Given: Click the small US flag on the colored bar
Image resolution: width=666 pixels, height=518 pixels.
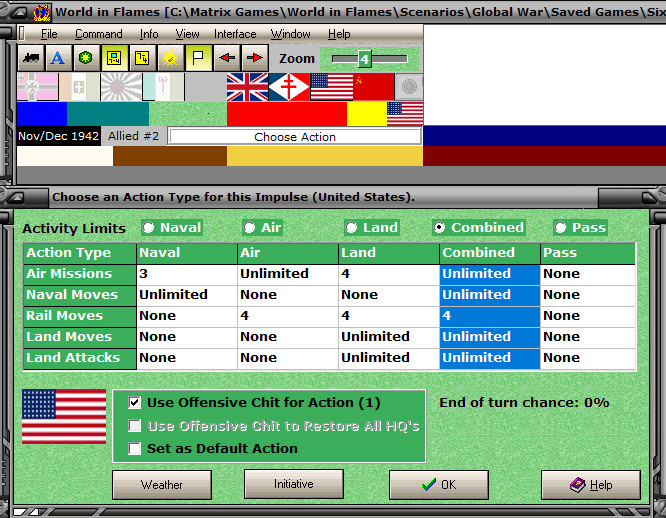Looking at the screenshot, I should [x=405, y=114].
